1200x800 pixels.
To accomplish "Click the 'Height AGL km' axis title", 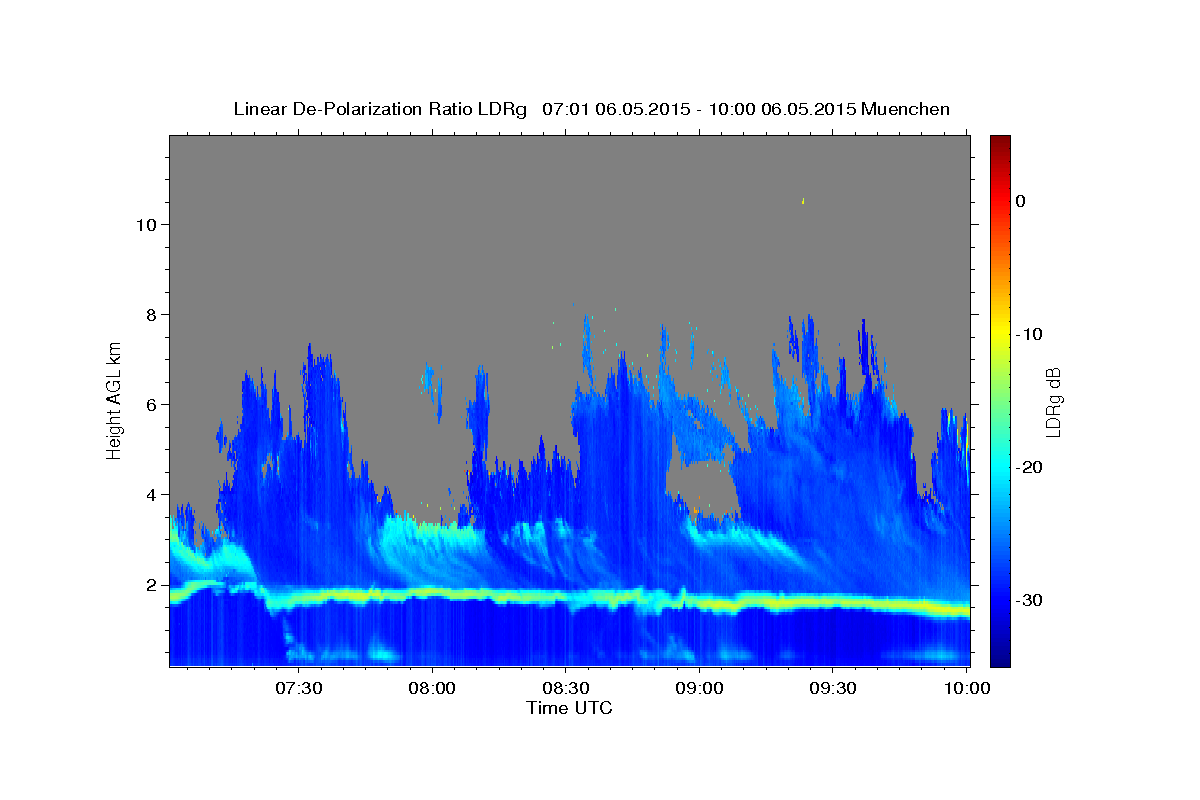I will point(114,400).
